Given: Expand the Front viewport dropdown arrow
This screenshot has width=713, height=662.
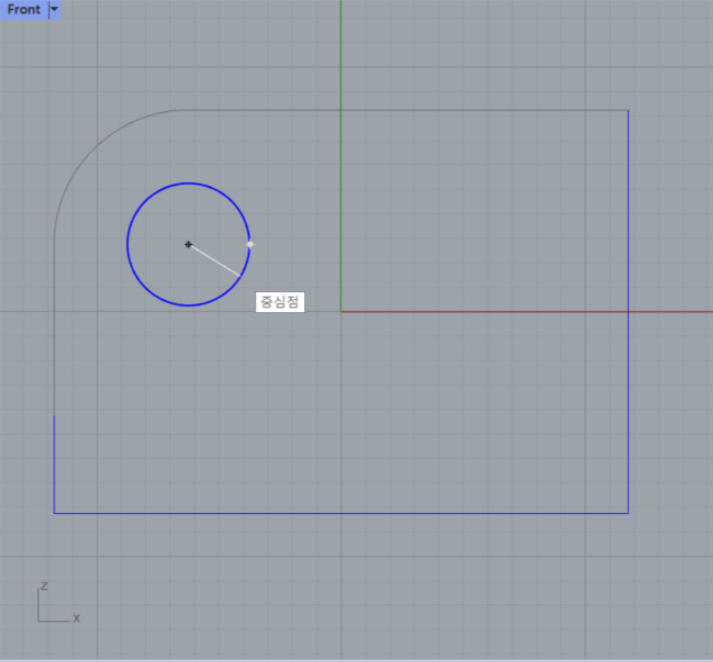Looking at the screenshot, I should click(x=54, y=10).
